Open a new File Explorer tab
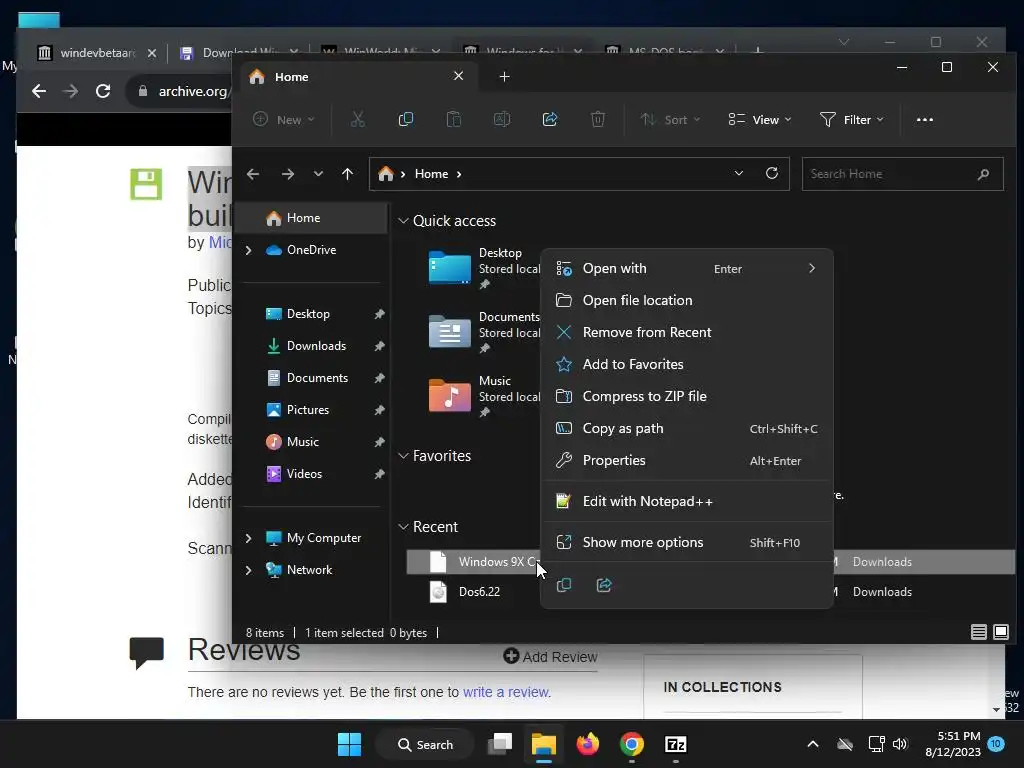The image size is (1024, 768). coord(504,77)
